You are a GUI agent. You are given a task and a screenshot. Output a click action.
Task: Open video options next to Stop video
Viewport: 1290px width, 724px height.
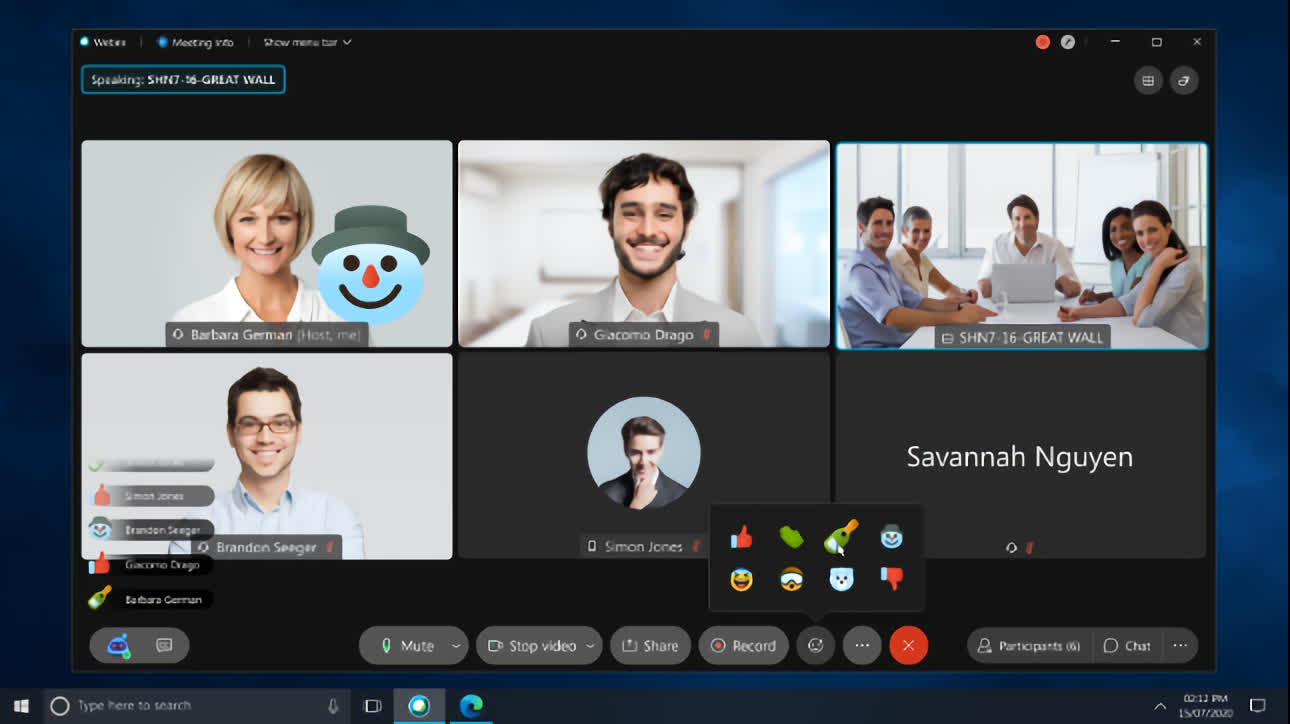point(590,645)
